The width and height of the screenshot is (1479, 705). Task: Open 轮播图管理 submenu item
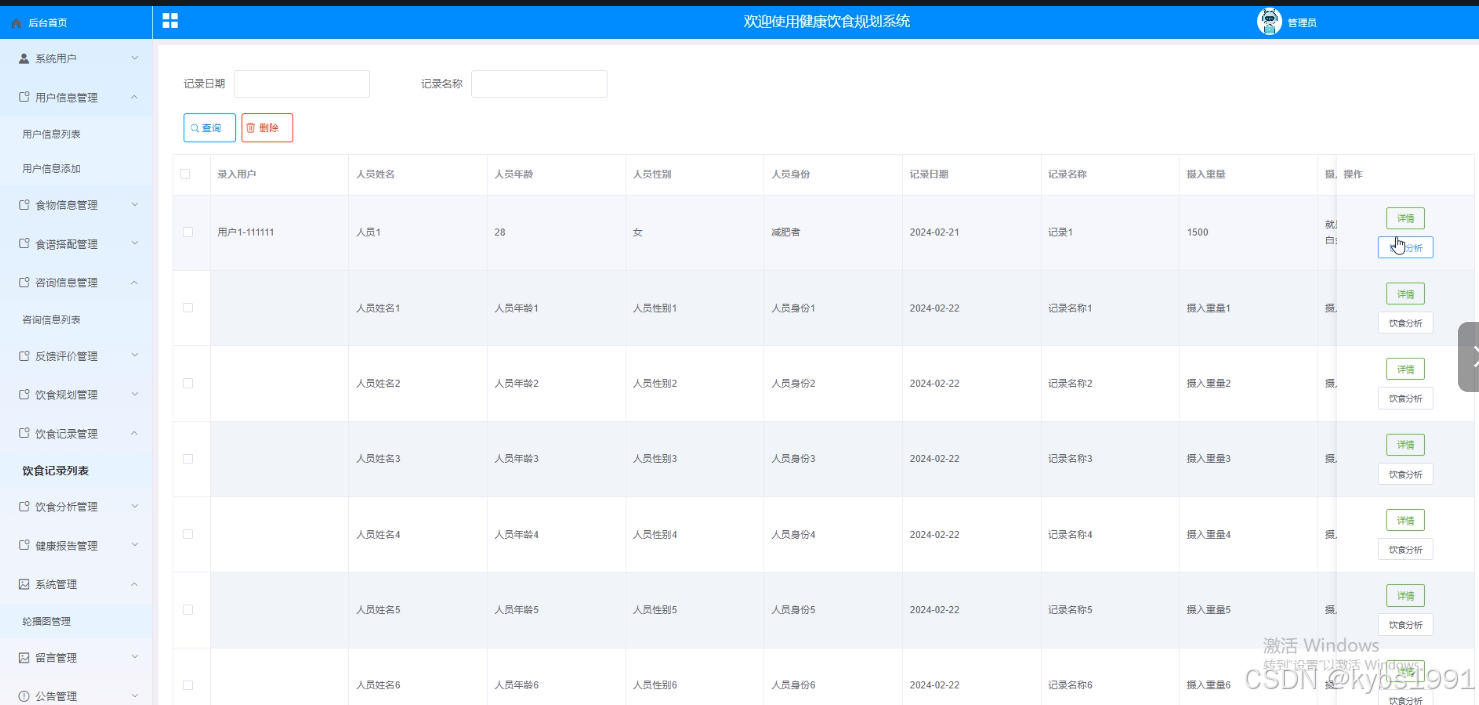(76, 621)
